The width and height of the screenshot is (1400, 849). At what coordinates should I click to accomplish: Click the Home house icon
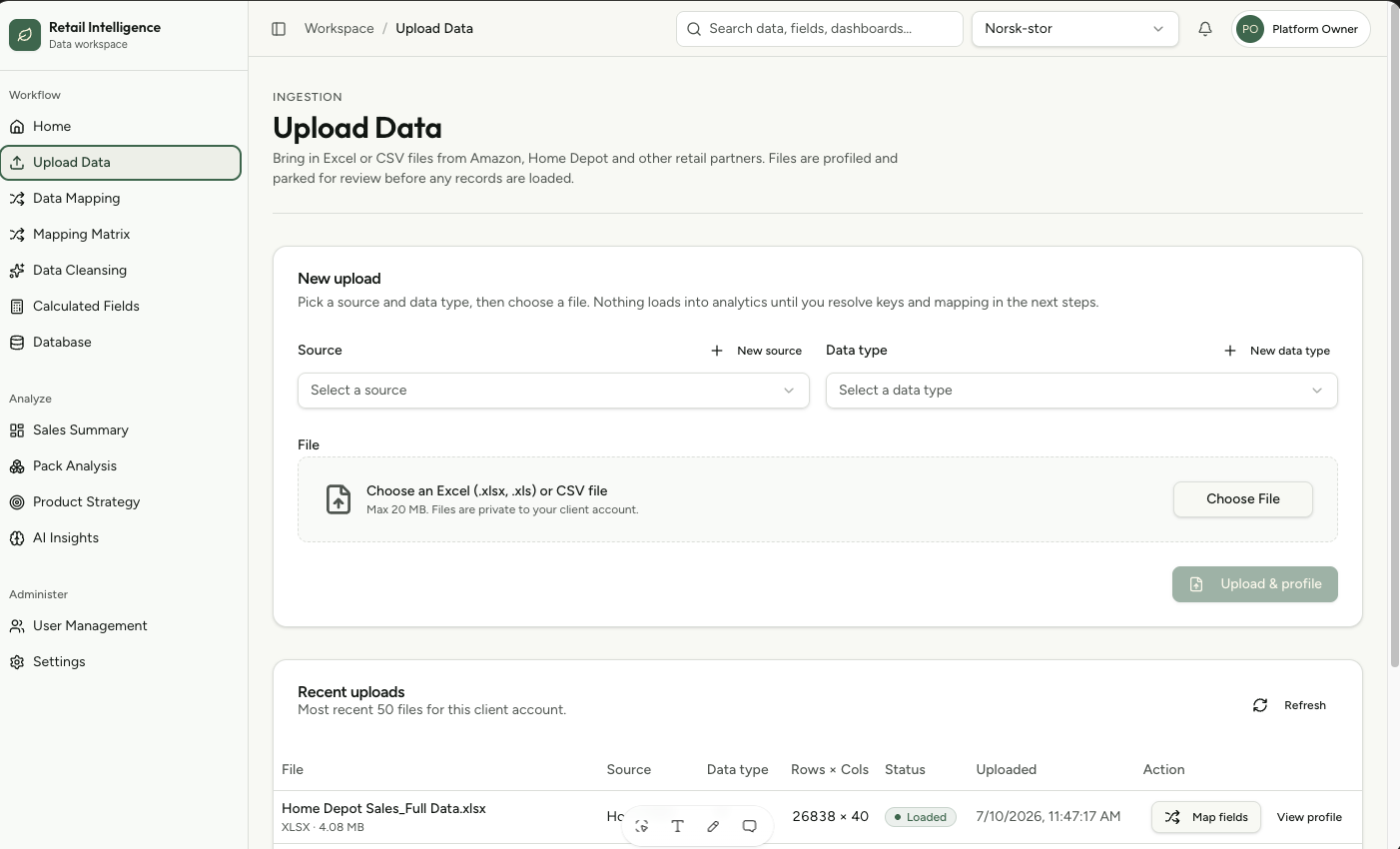(17, 127)
